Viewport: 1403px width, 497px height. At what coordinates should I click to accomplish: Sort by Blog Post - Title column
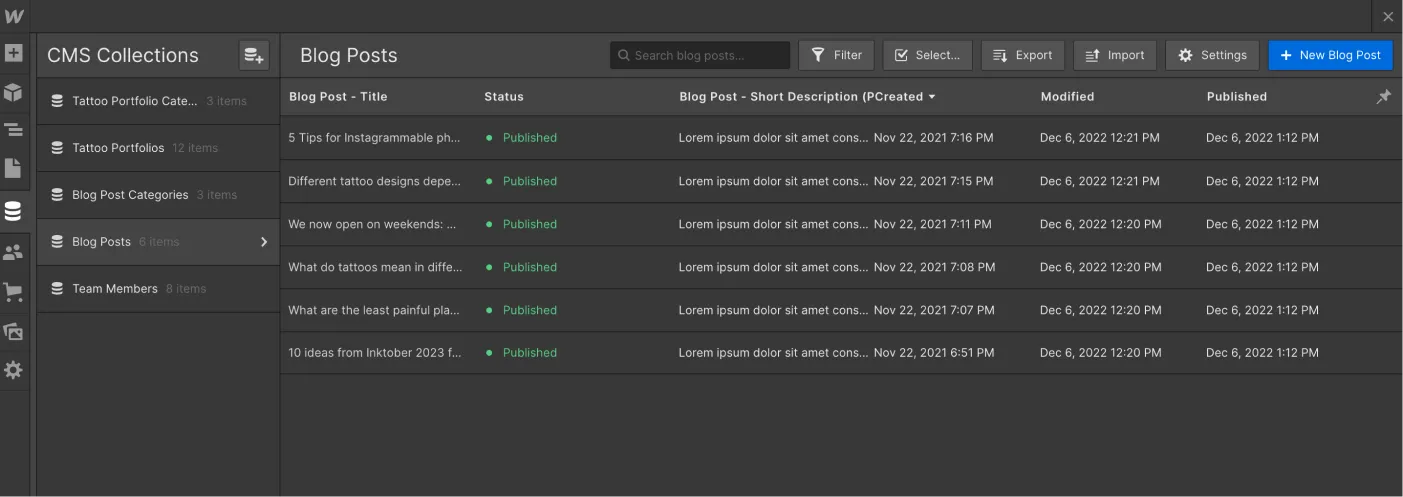(338, 97)
